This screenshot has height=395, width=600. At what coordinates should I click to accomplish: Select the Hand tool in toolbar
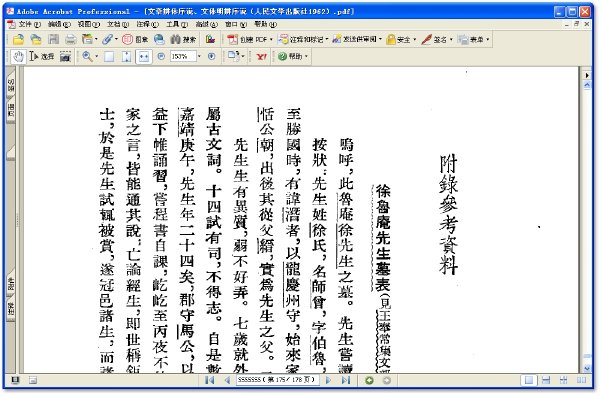(18, 57)
